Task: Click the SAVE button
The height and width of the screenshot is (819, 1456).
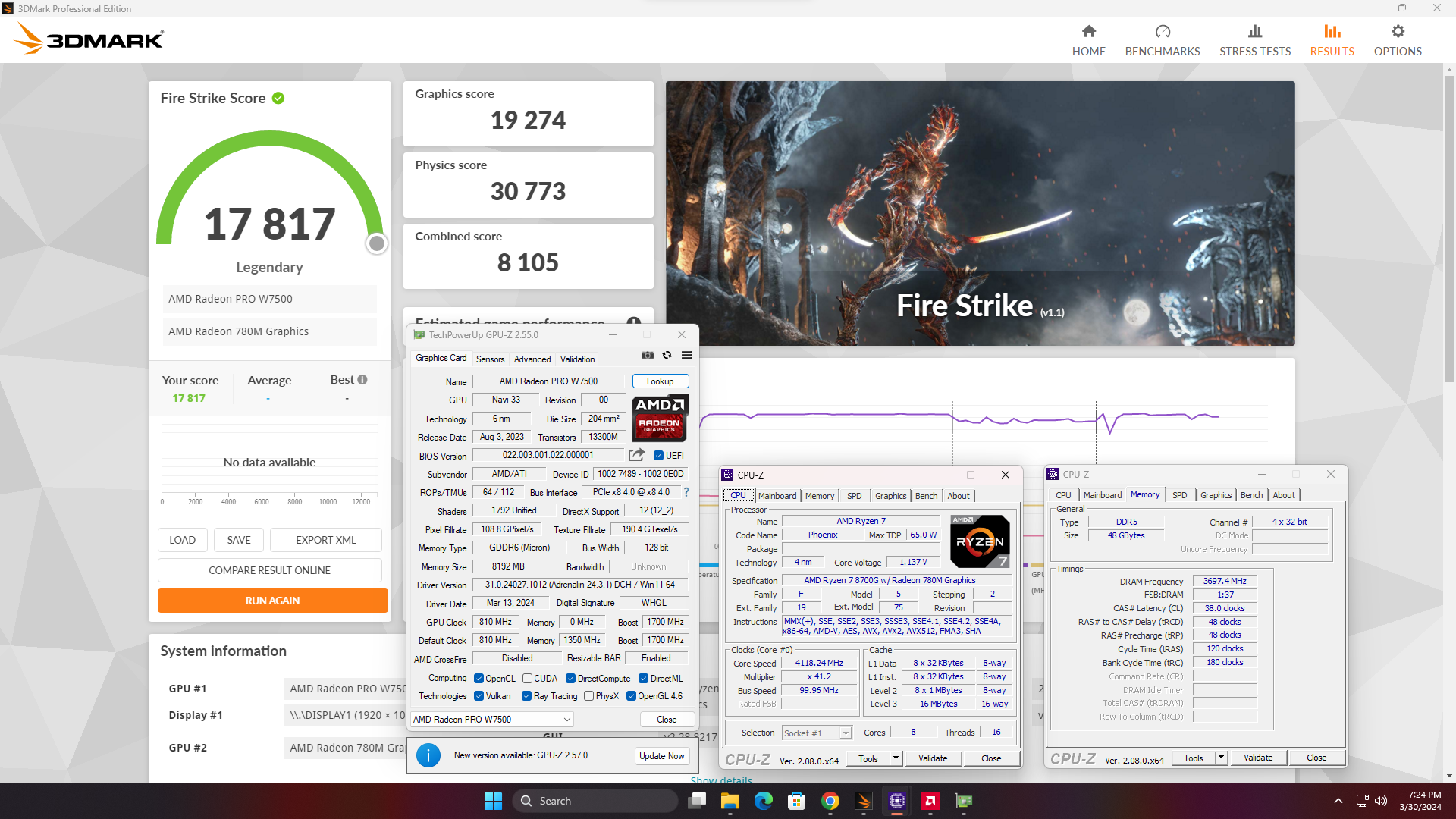Action: [238, 540]
